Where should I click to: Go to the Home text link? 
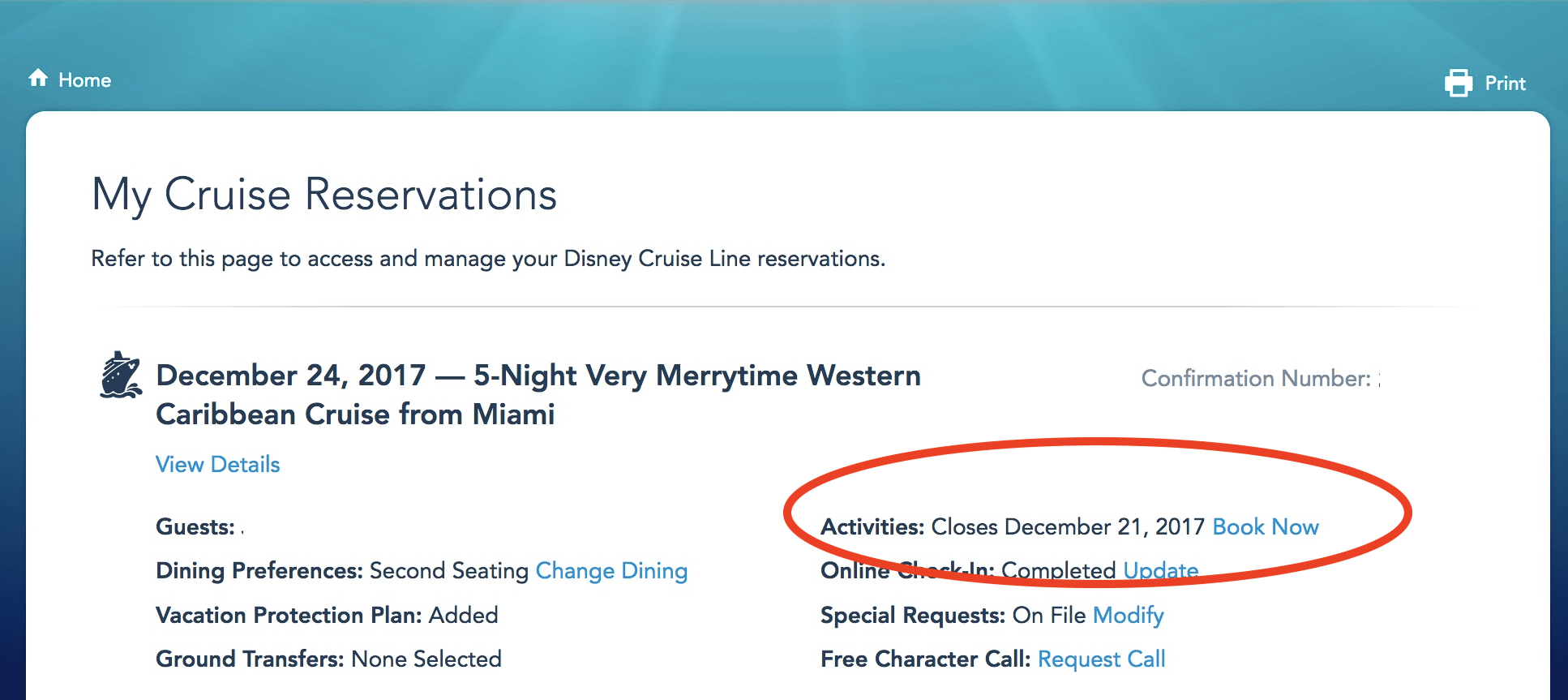(84, 80)
